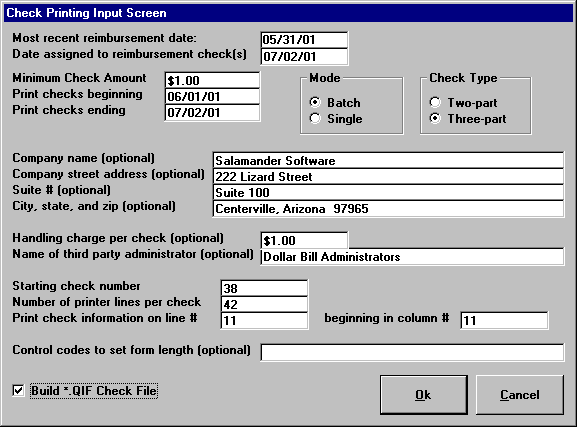Click the empty control codes form length field

point(412,352)
